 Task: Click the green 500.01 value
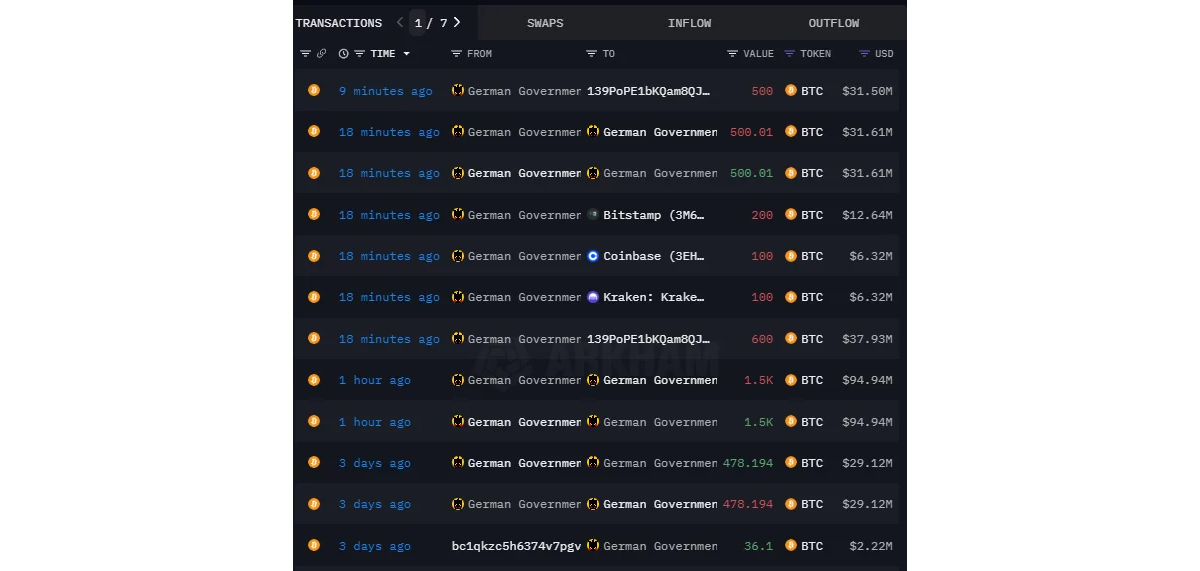pos(752,173)
